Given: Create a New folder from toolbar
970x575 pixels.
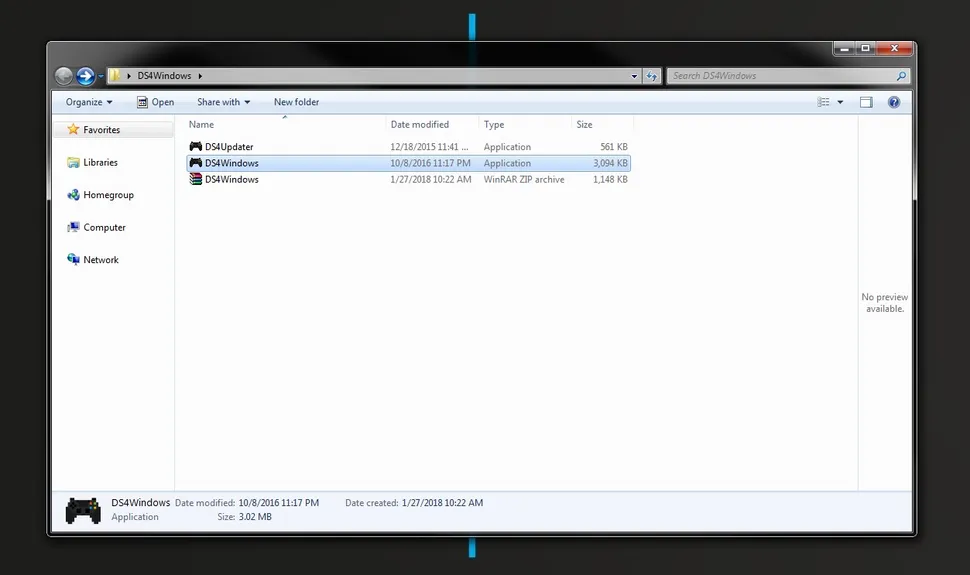Looking at the screenshot, I should [x=296, y=102].
